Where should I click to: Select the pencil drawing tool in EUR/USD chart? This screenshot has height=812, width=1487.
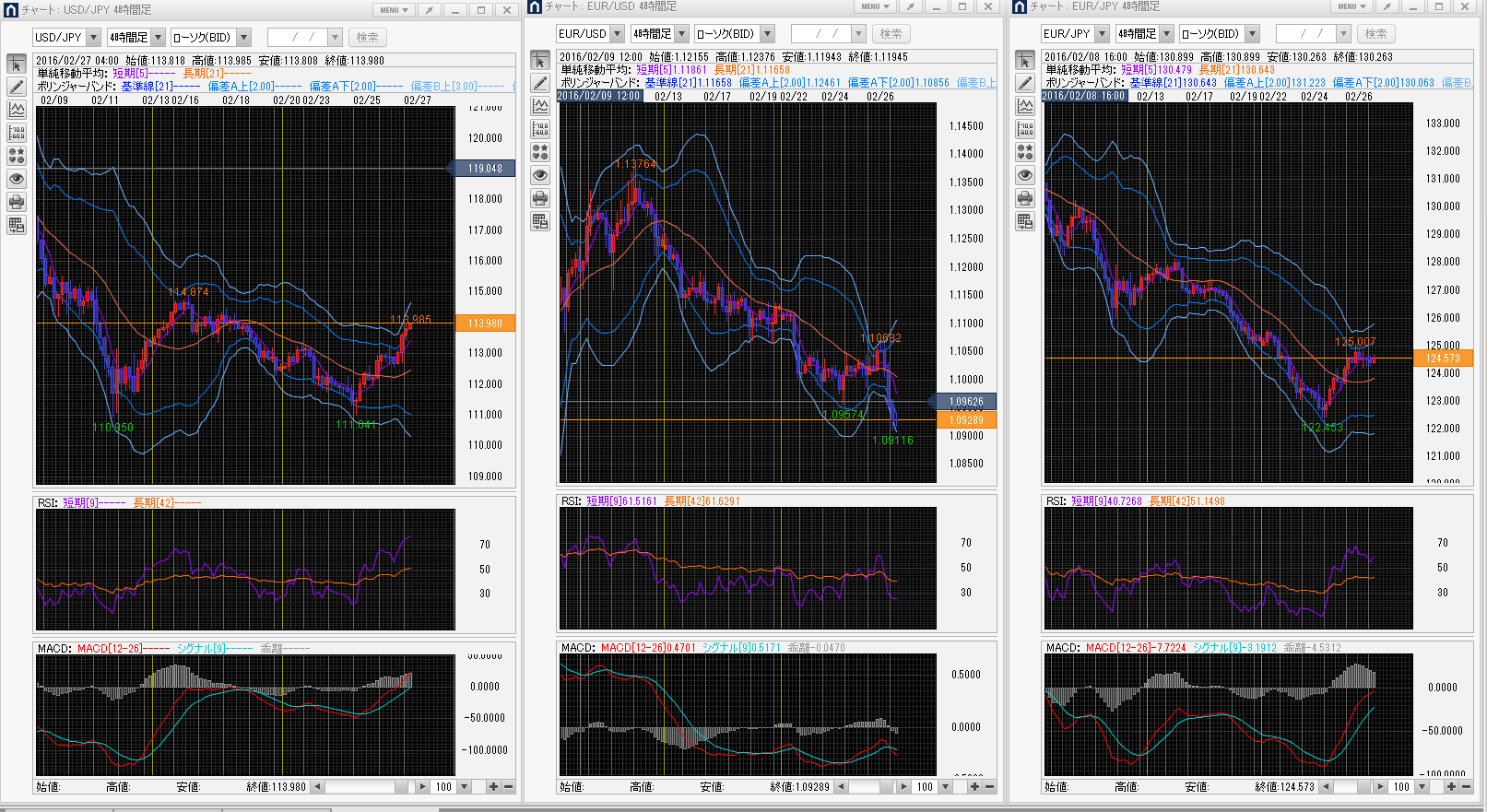point(540,83)
